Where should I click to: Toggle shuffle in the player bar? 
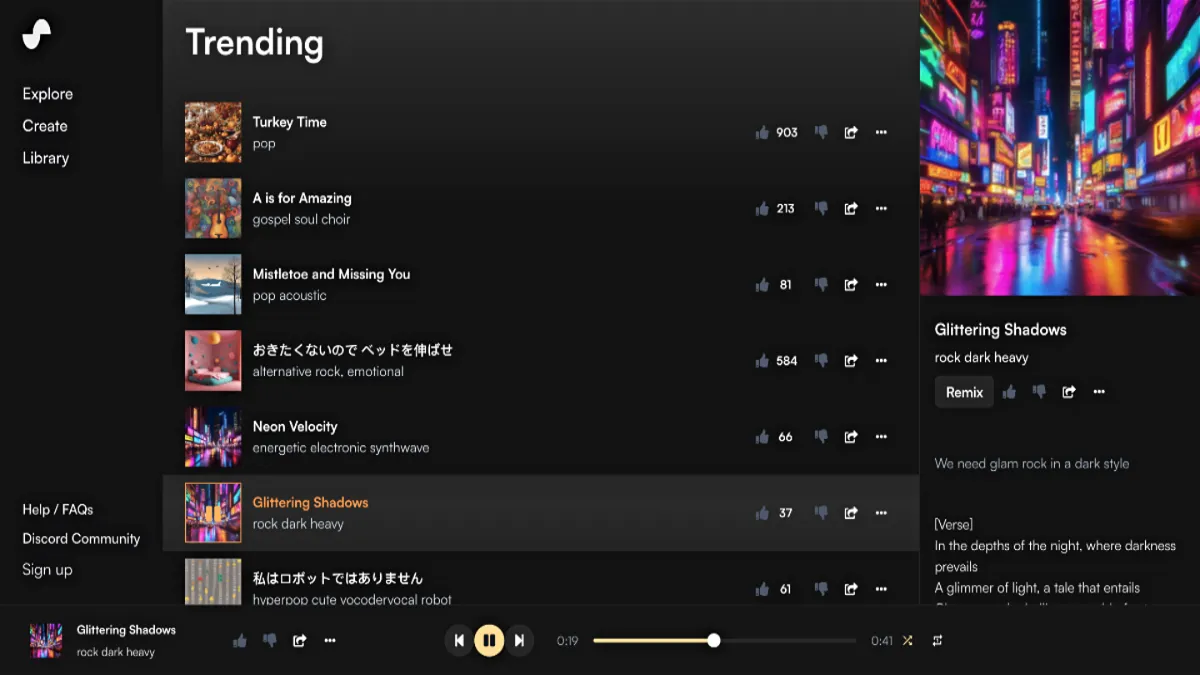907,641
